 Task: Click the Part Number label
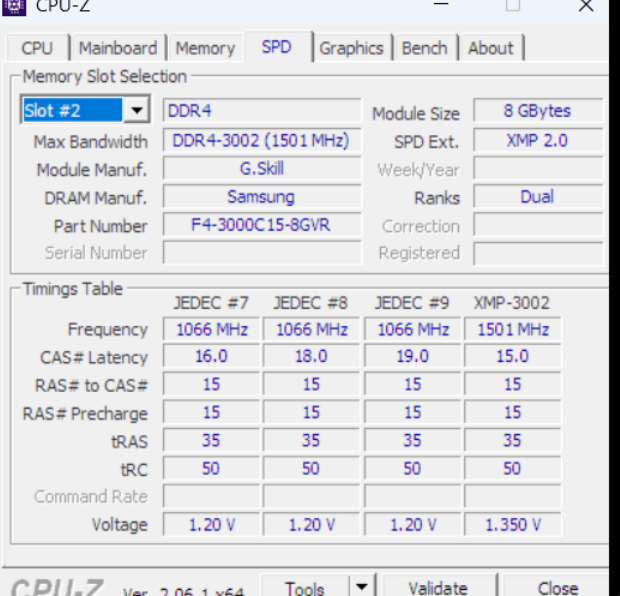tap(100, 226)
